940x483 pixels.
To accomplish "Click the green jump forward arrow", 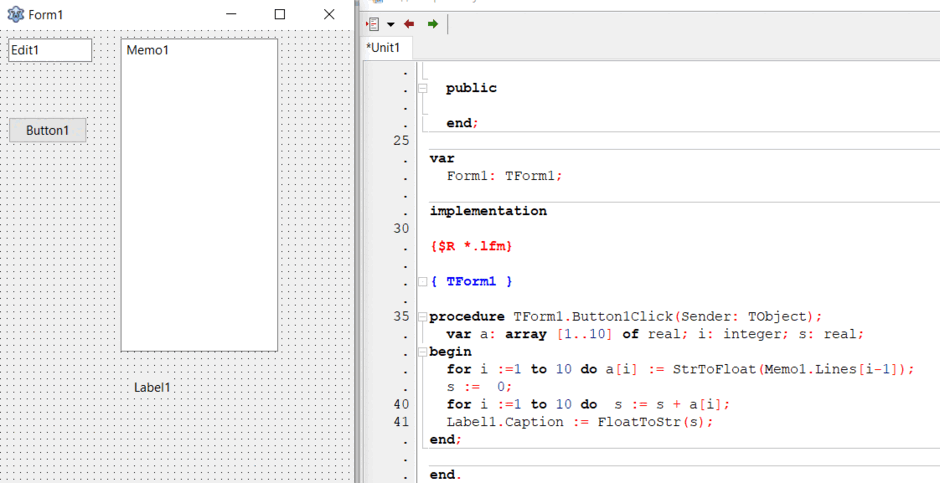I will coord(432,25).
